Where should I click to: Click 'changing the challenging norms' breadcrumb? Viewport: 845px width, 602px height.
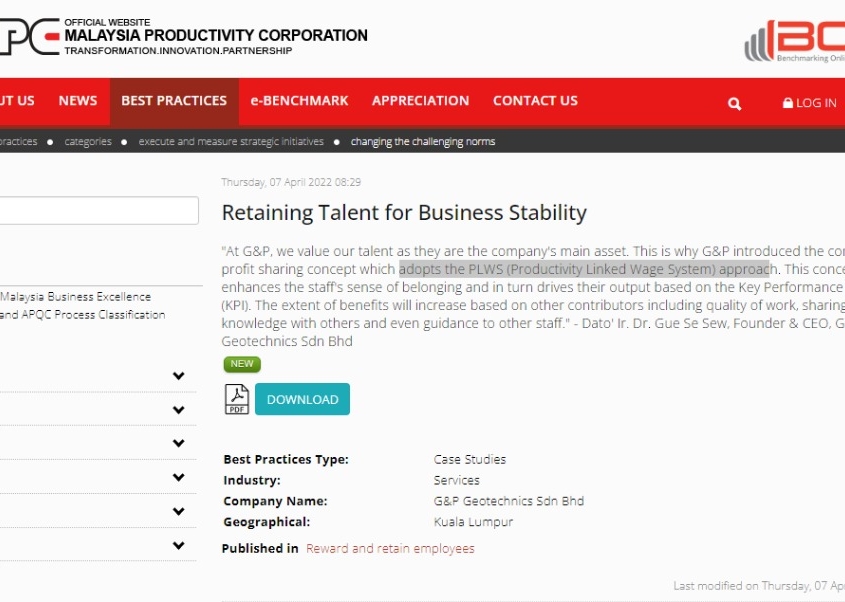(423, 142)
